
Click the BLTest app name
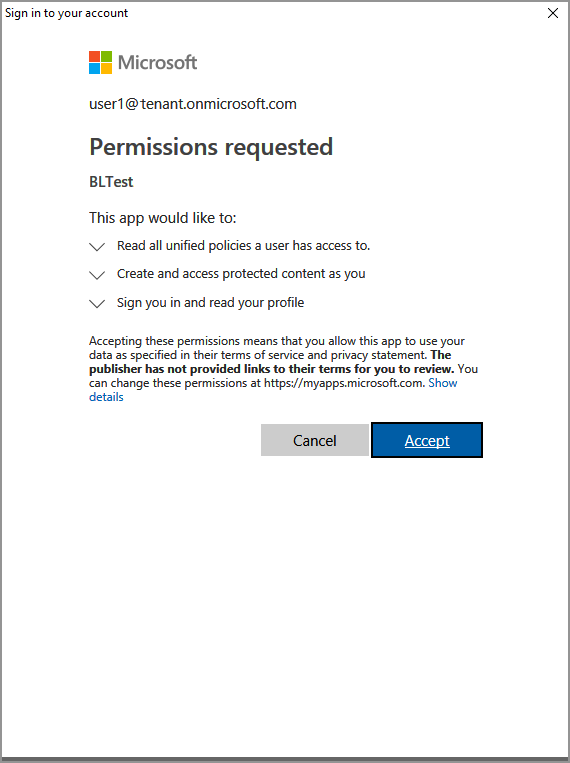coord(111,182)
